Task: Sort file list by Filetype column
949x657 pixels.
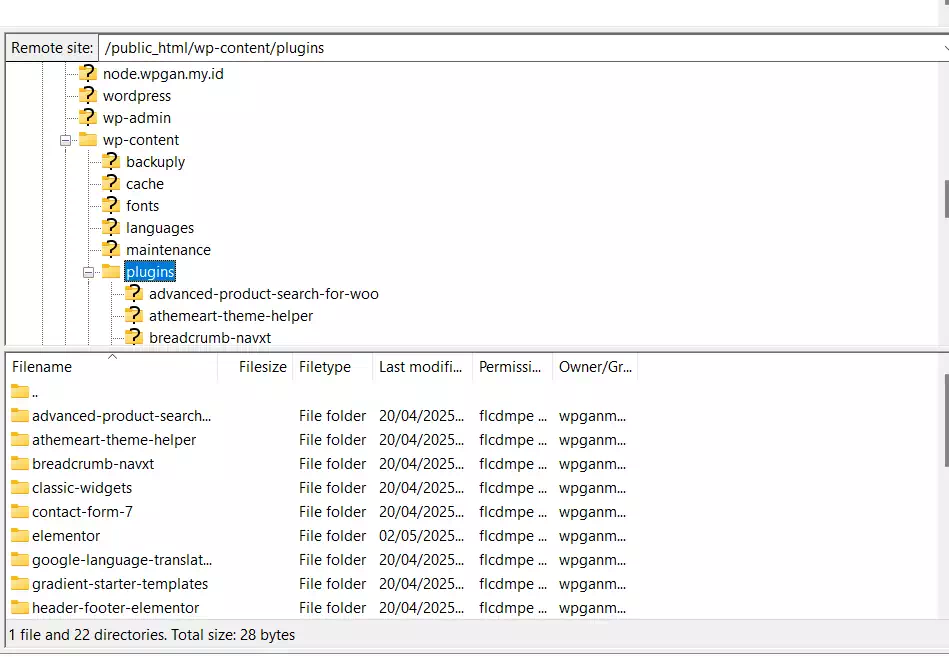Action: tap(333, 367)
